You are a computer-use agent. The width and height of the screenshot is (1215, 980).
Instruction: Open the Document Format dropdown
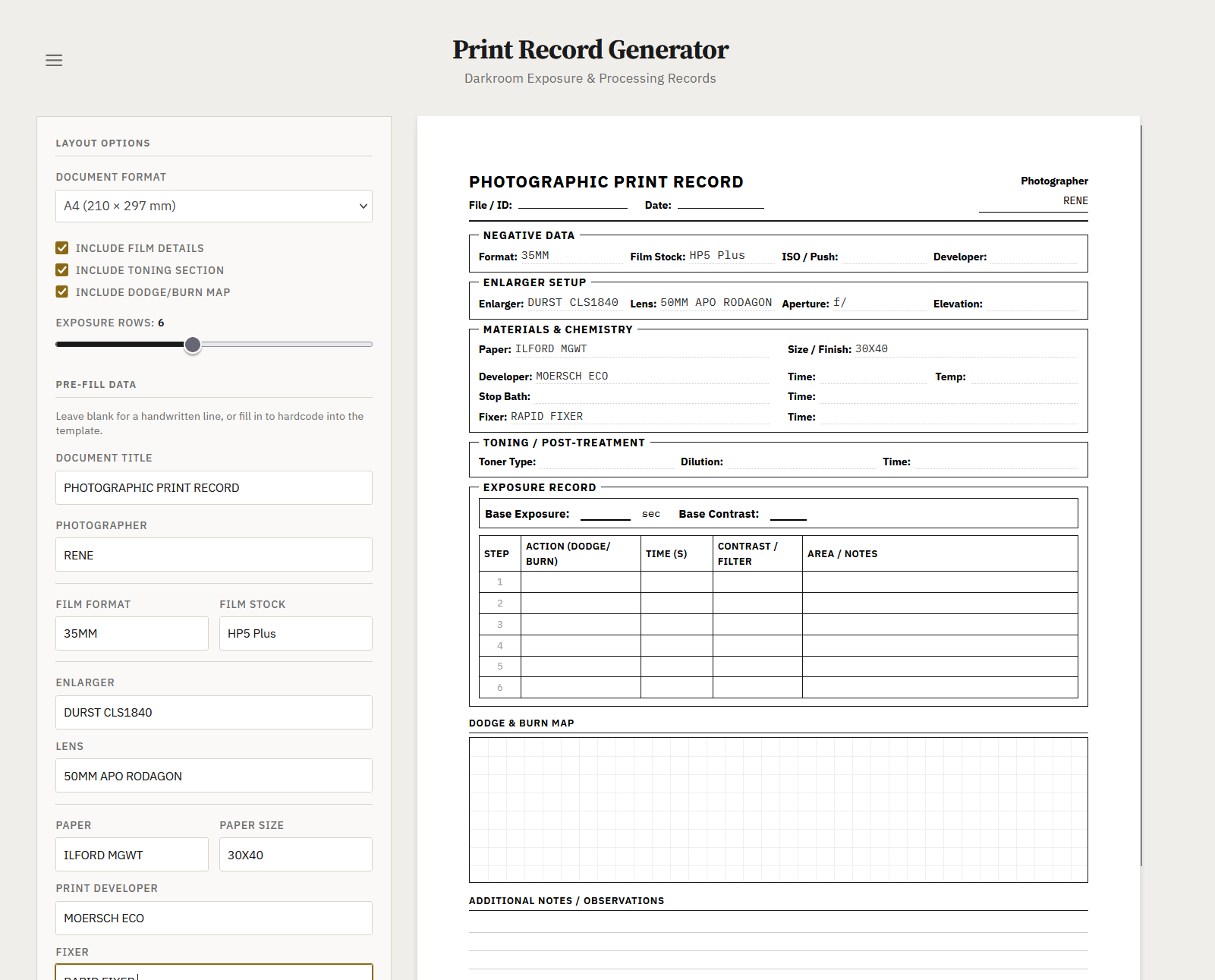[213, 206]
